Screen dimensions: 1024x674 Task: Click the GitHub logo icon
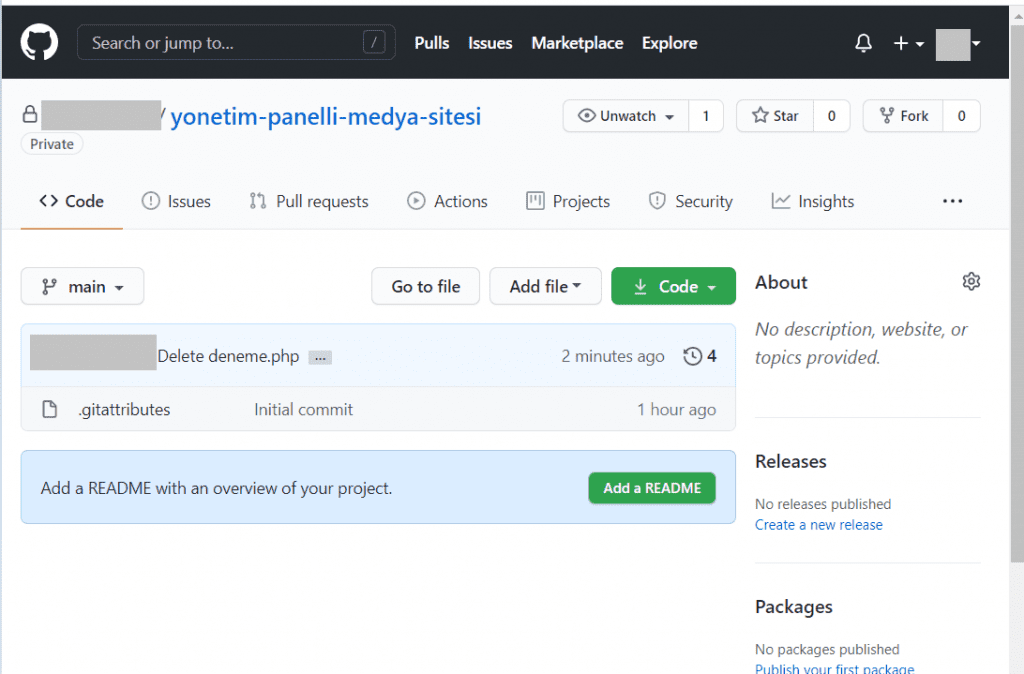[x=38, y=42]
